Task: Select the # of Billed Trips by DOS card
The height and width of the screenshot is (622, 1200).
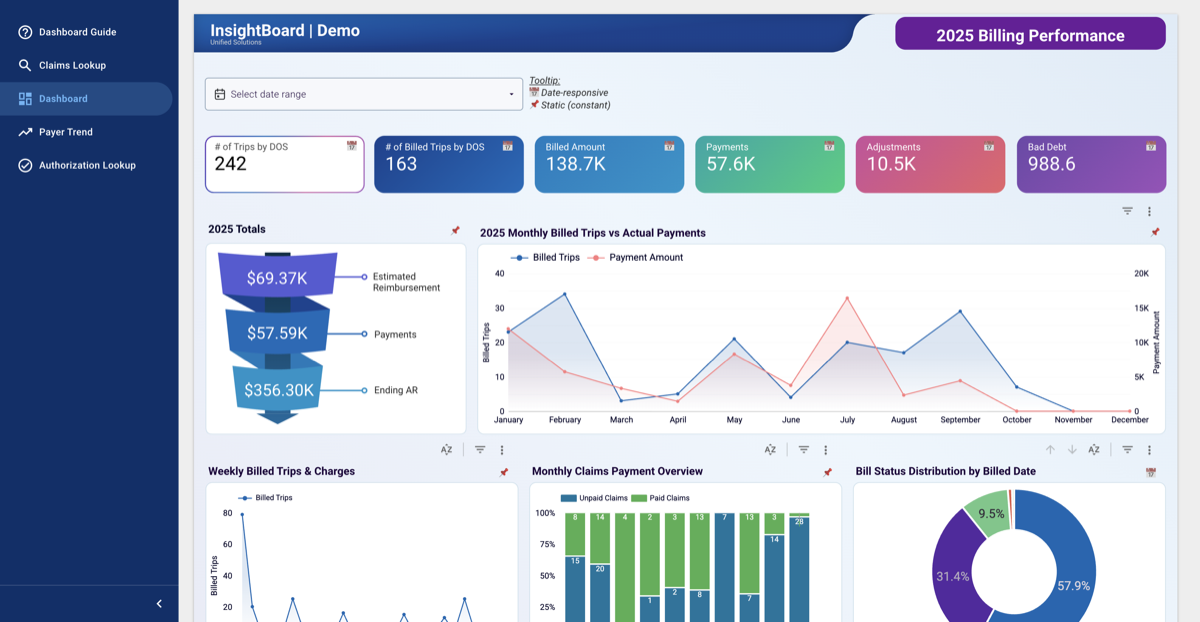Action: pyautogui.click(x=449, y=164)
